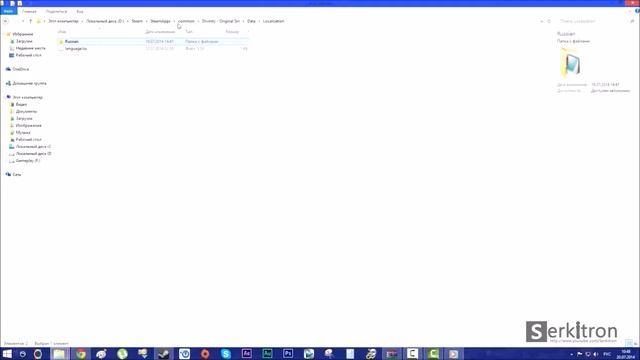Image resolution: width=640 pixels, height=360 pixels.
Task: Click Этот компьютер in the address bar
Action: [63, 21]
